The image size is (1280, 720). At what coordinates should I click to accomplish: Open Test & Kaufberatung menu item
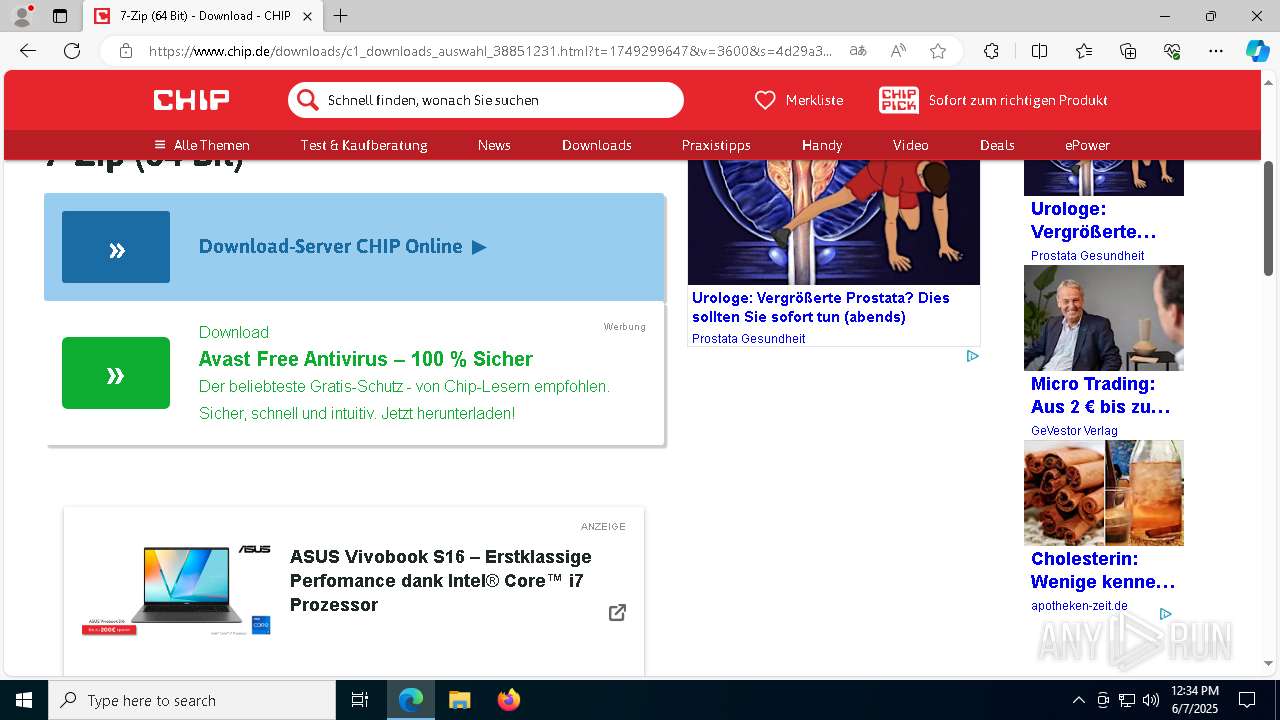[x=364, y=145]
